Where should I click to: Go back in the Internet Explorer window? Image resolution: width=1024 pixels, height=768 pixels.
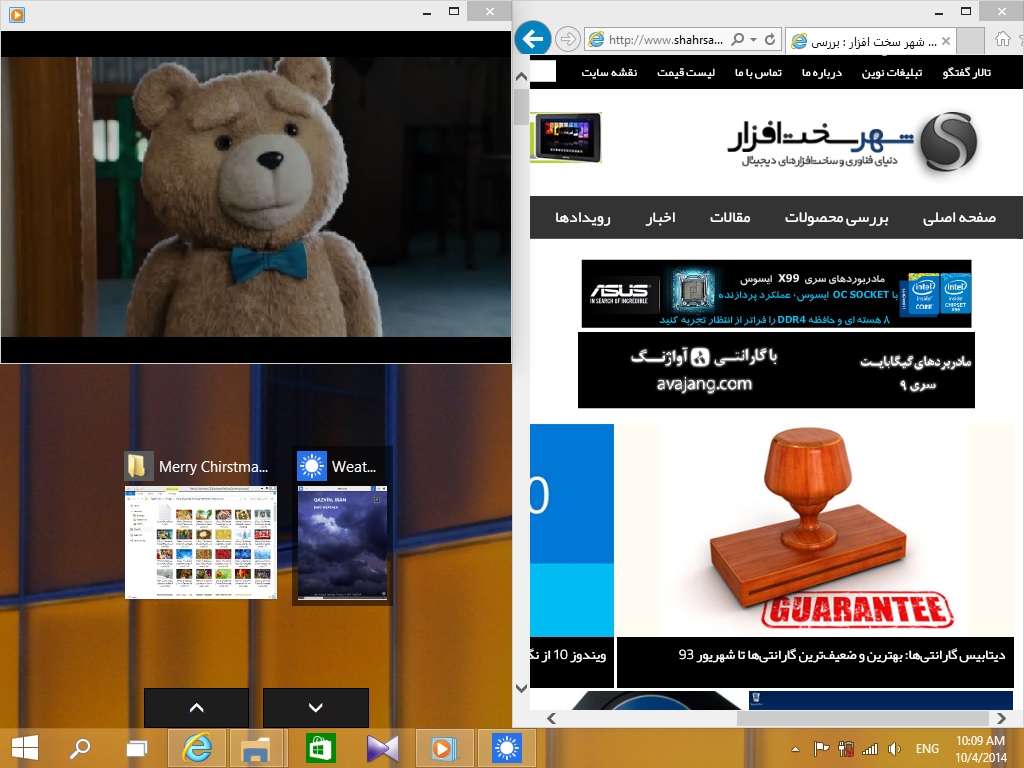tap(533, 39)
